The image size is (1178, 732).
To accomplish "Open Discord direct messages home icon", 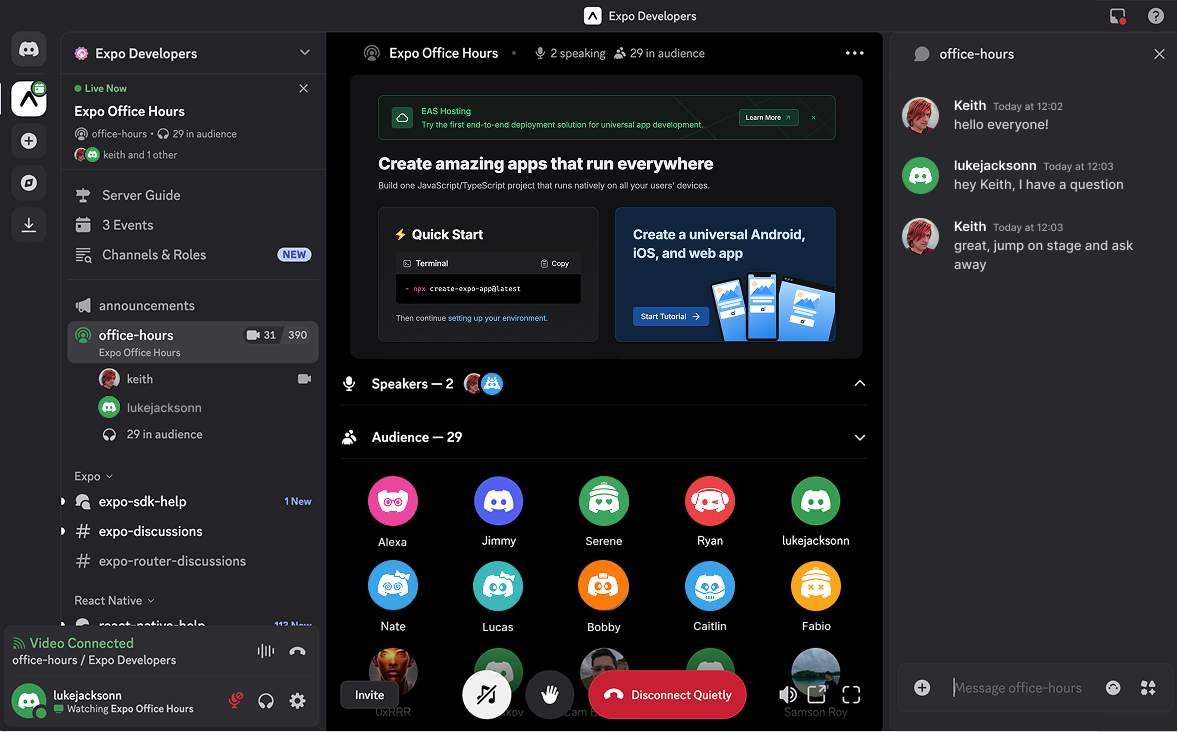I will [x=29, y=50].
